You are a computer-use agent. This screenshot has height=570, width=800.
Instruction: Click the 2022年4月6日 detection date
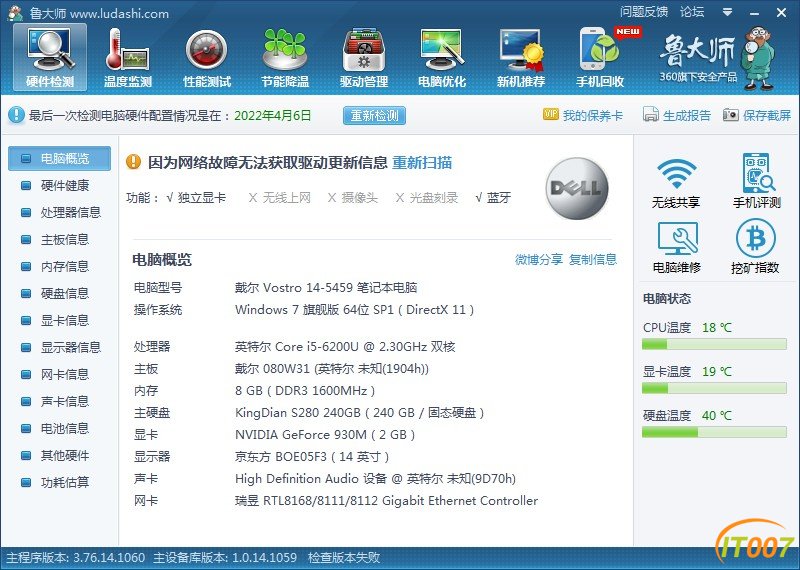[x=272, y=115]
